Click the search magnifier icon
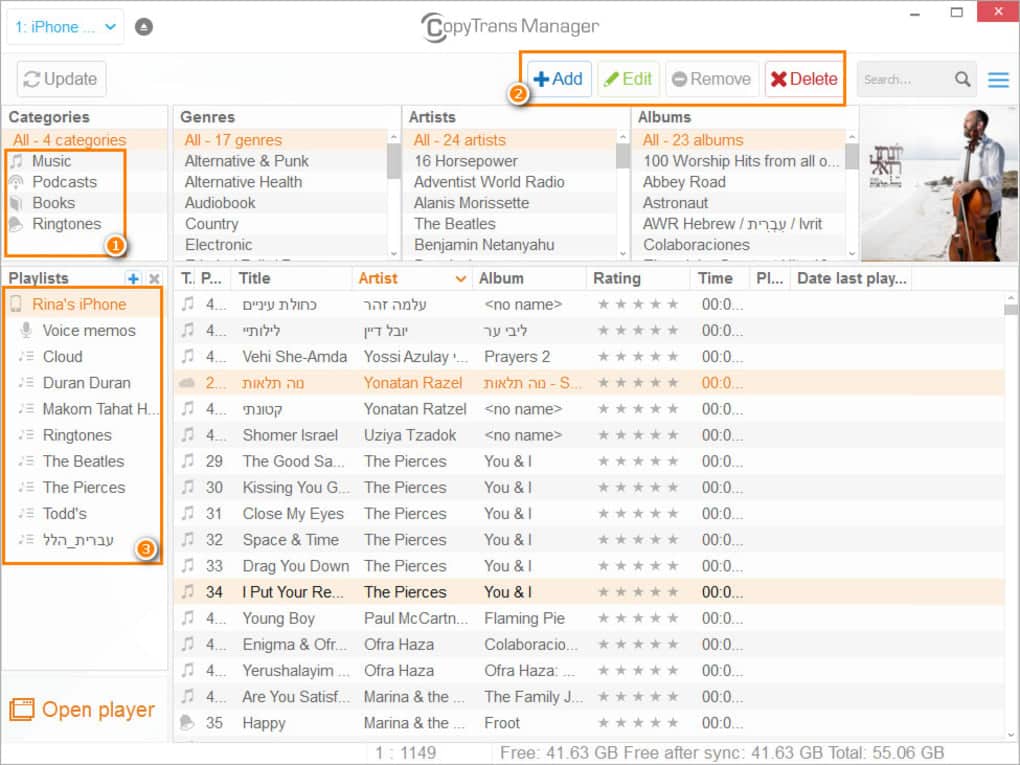Viewport: 1020px width, 765px height. pos(962,80)
